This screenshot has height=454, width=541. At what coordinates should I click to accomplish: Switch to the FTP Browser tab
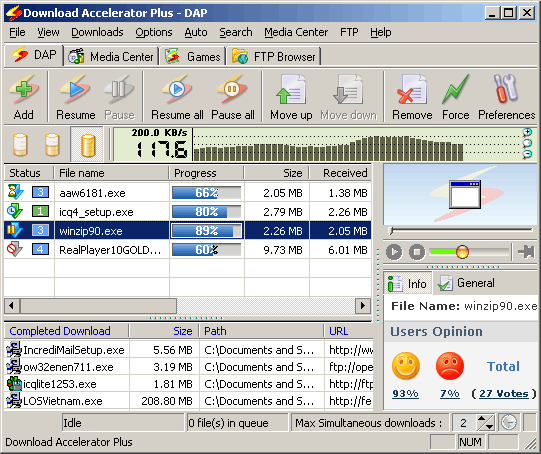(x=275, y=57)
